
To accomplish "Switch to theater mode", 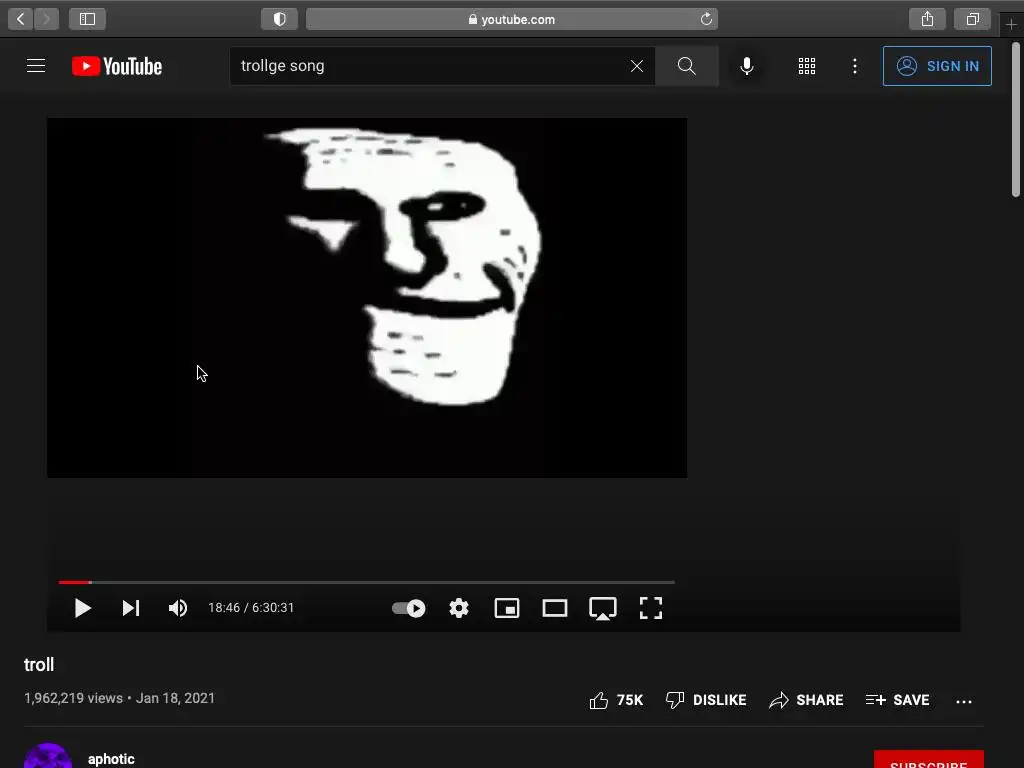I will (555, 608).
